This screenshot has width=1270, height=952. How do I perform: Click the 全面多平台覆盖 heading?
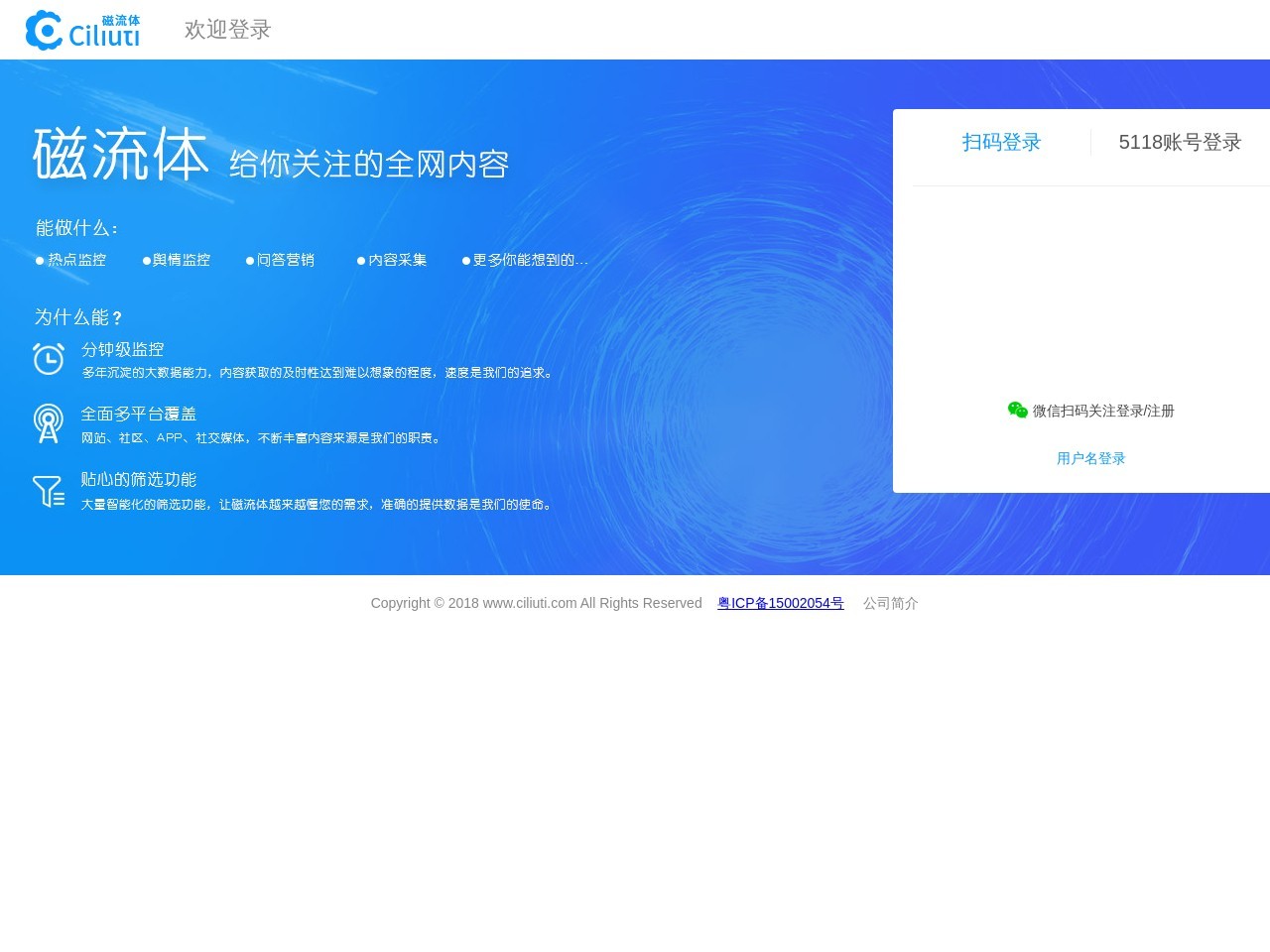139,414
